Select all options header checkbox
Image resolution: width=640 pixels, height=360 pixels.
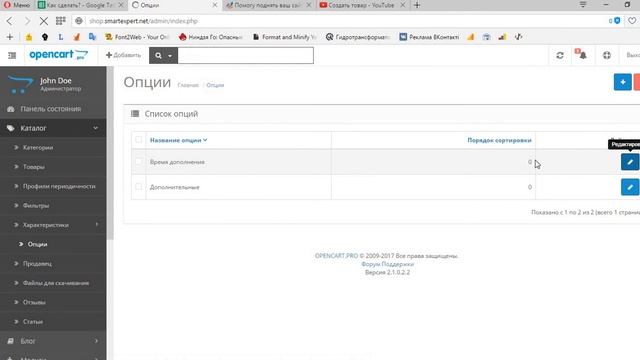138,140
